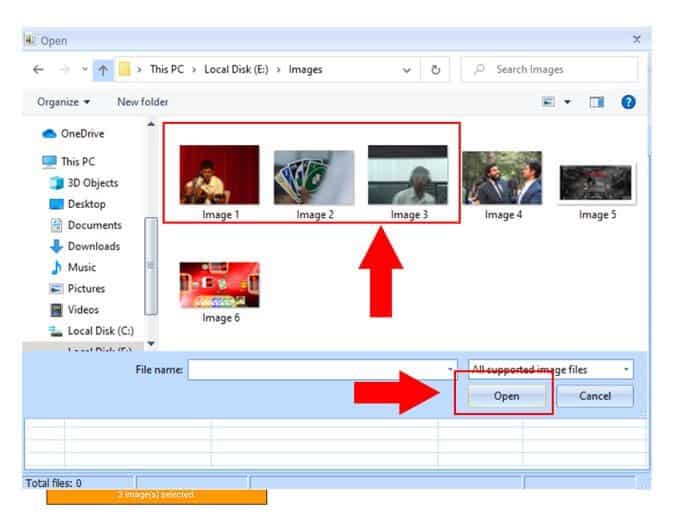Expand the view options dropdown arrow
The width and height of the screenshot is (675, 524).
[x=567, y=102]
